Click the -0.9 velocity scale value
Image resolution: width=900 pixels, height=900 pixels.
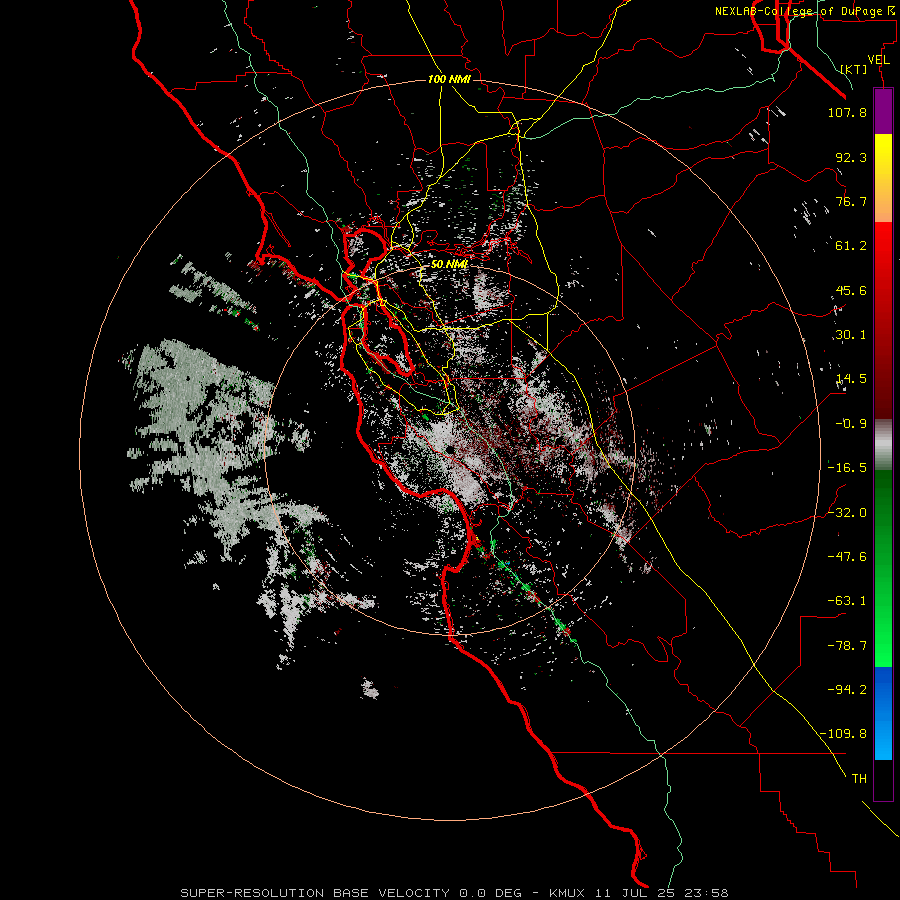tap(851, 424)
